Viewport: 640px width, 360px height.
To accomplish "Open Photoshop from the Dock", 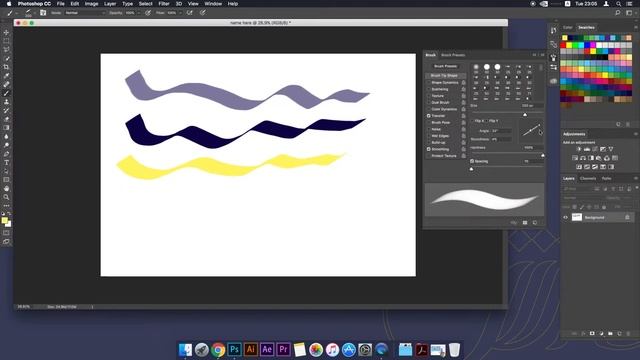I will click(234, 349).
